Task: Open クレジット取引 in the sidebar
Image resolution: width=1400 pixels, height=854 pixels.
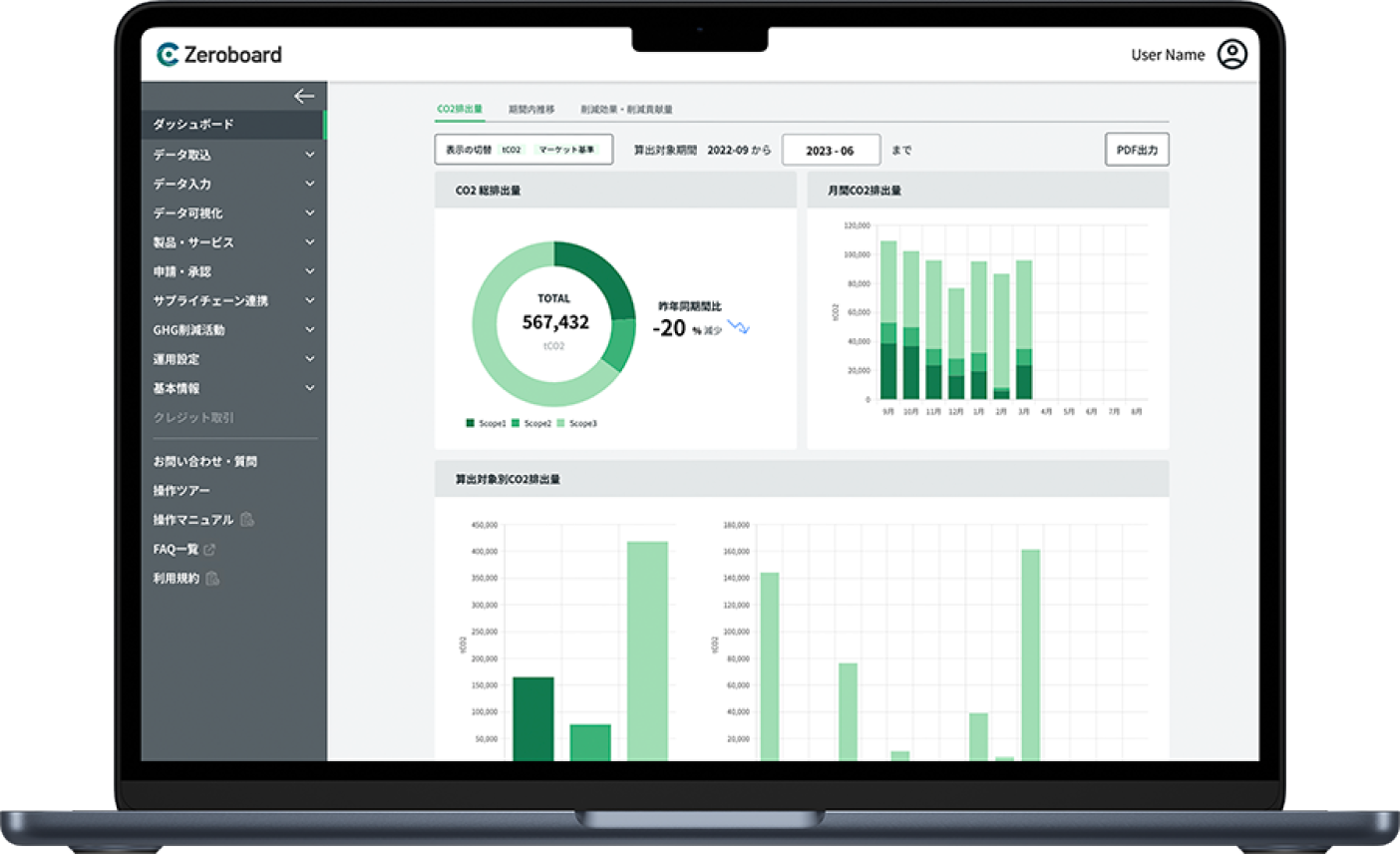Action: [193, 417]
